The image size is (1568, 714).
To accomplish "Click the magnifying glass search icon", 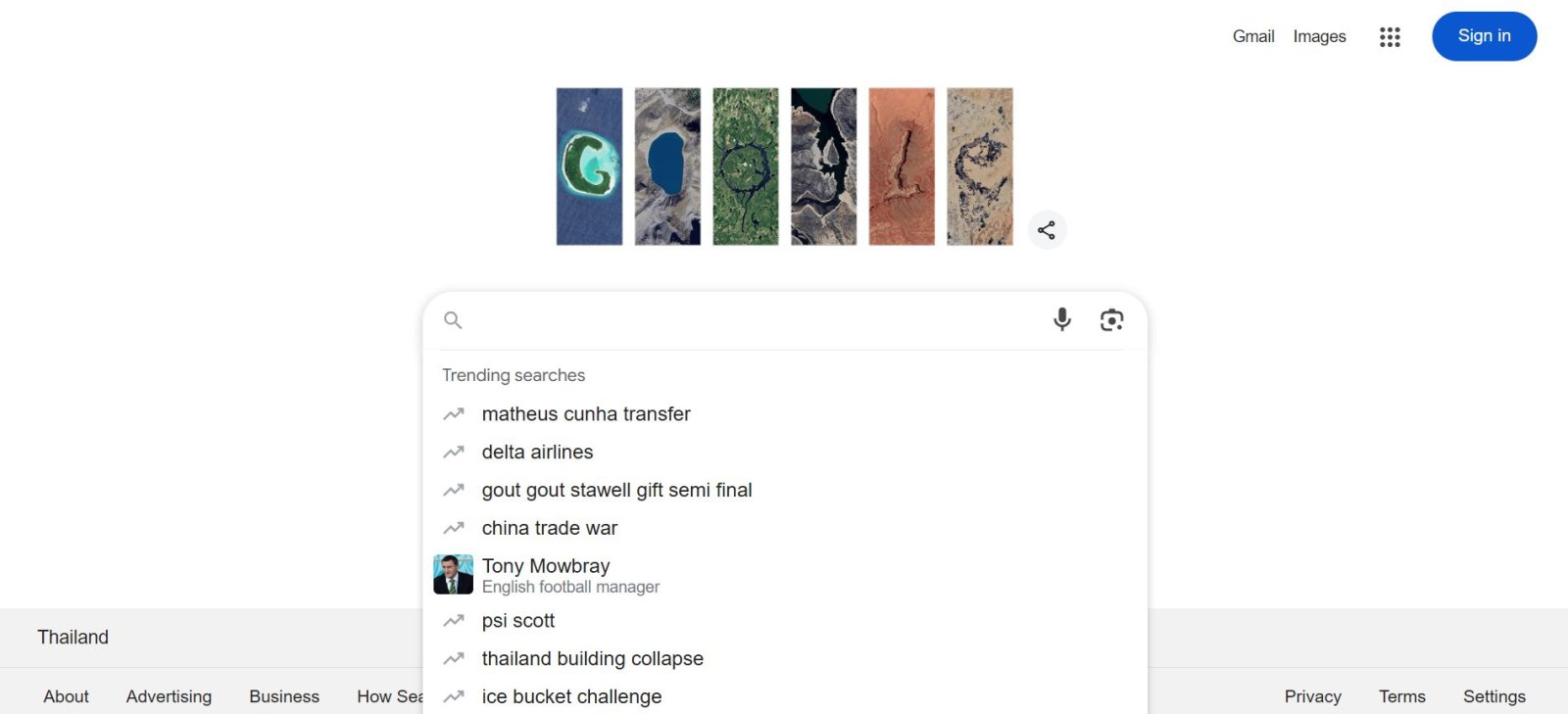I will [453, 320].
